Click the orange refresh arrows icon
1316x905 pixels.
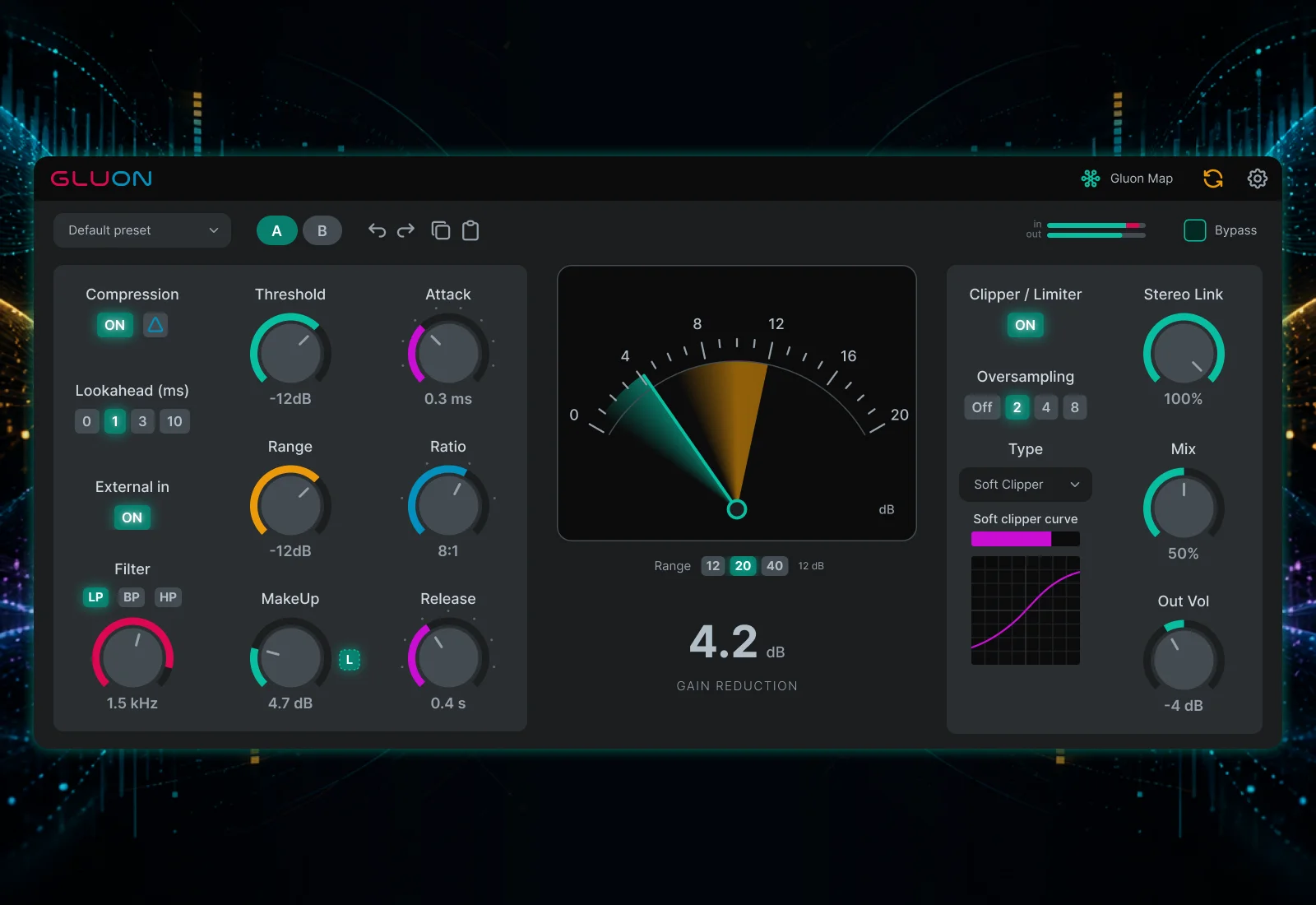[x=1213, y=179]
